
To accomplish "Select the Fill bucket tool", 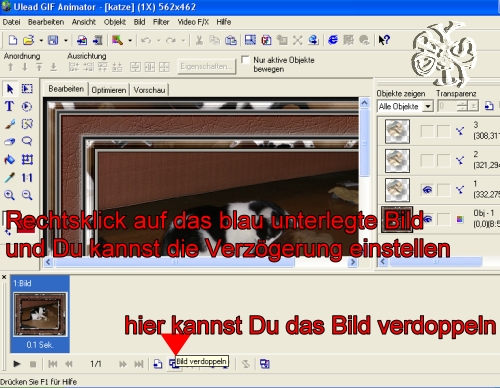I will 9,160.
